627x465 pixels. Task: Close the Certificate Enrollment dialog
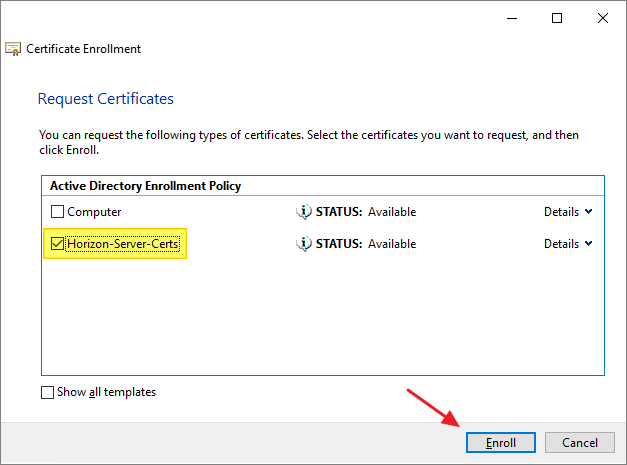[602, 18]
